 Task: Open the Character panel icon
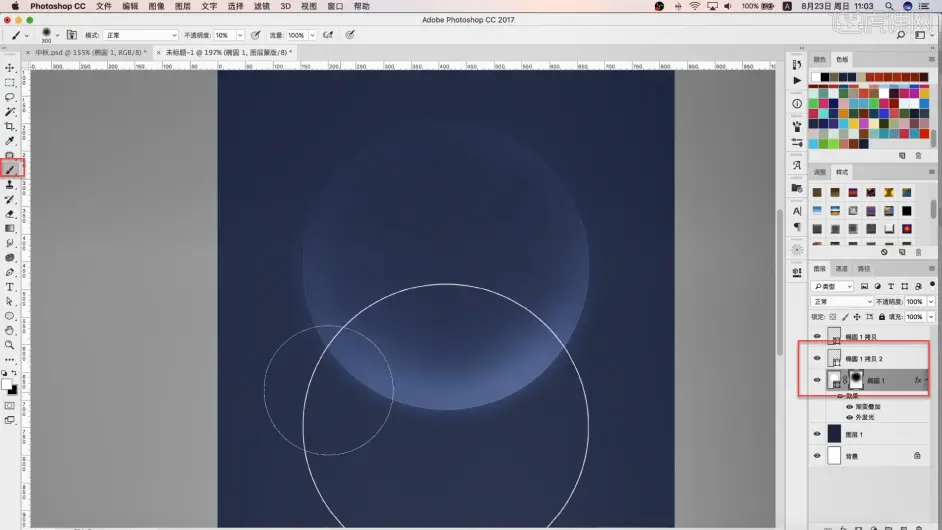[x=797, y=211]
